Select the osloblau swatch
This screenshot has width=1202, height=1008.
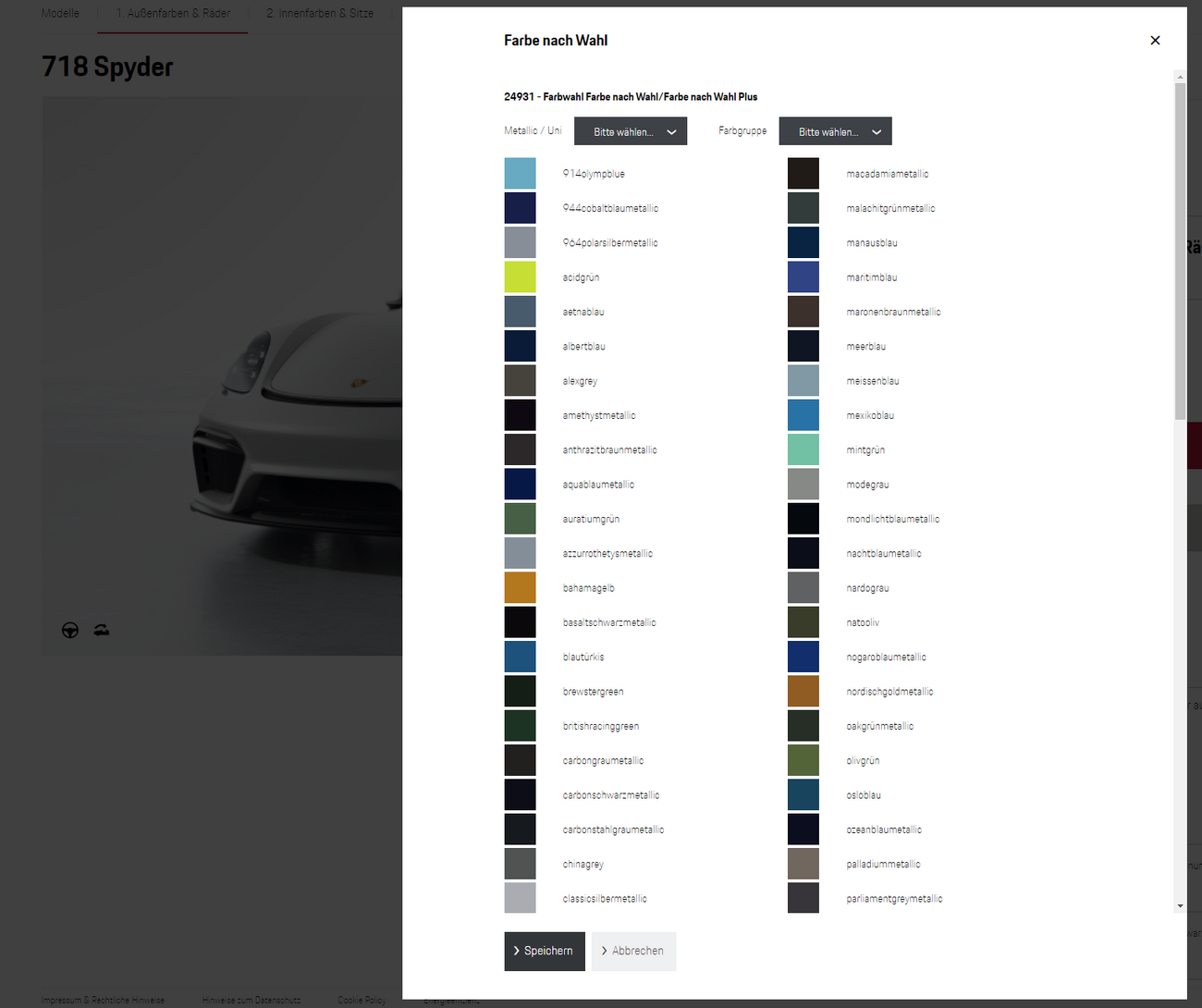point(803,794)
